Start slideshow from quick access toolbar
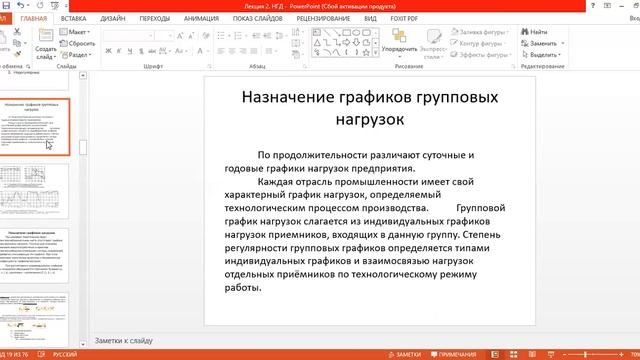640x360 pixels. pyautogui.click(x=55, y=6)
